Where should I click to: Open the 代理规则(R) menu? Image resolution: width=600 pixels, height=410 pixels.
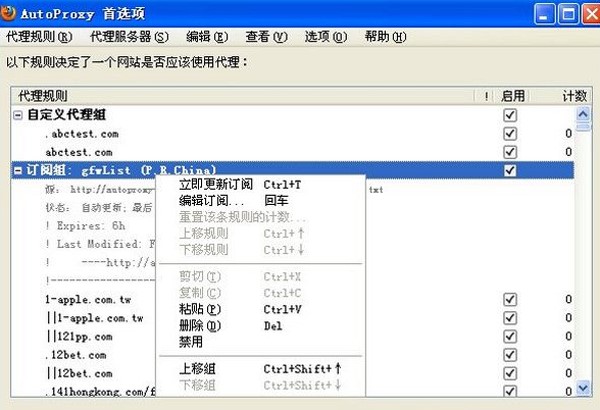point(39,37)
